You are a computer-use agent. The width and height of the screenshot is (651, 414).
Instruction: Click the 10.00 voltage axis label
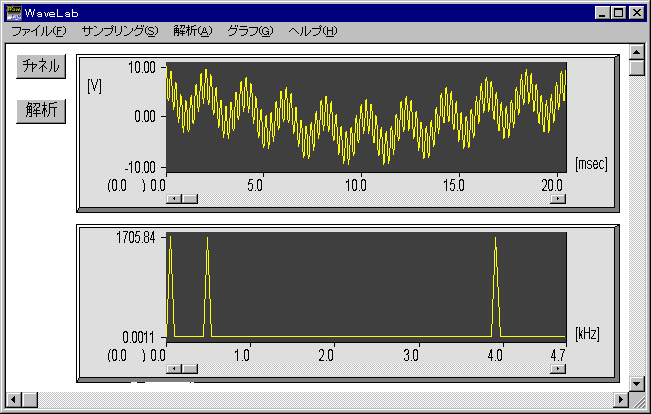click(142, 68)
